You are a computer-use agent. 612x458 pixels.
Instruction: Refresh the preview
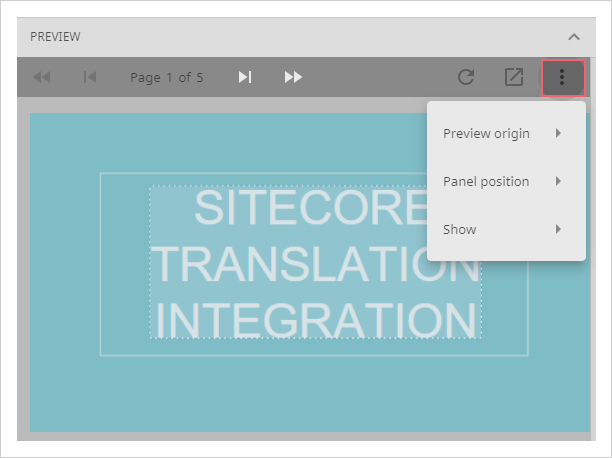(466, 77)
